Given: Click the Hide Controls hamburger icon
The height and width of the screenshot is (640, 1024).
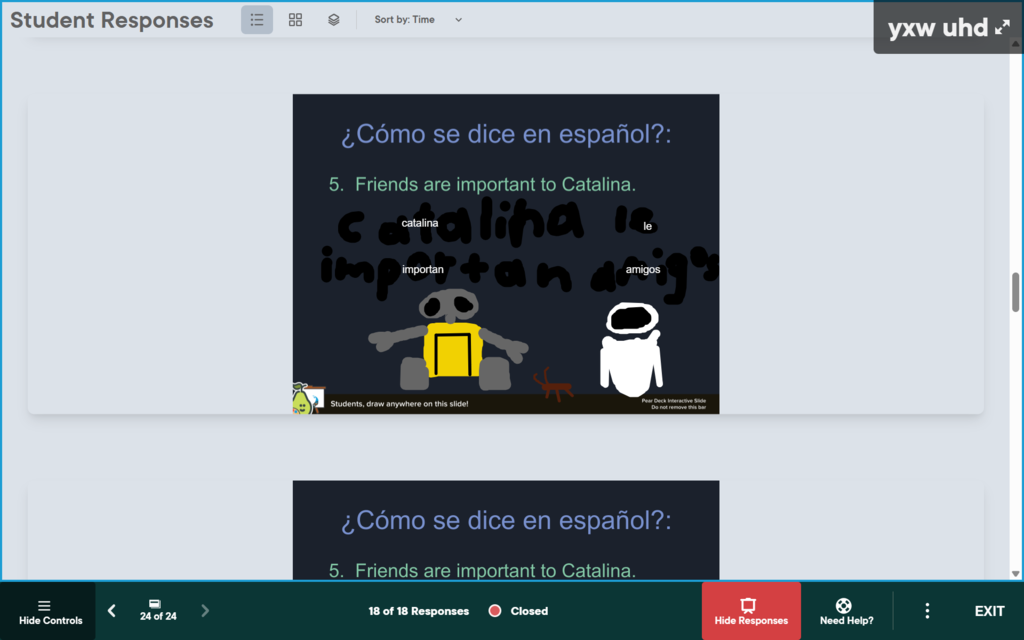Looking at the screenshot, I should 44,605.
